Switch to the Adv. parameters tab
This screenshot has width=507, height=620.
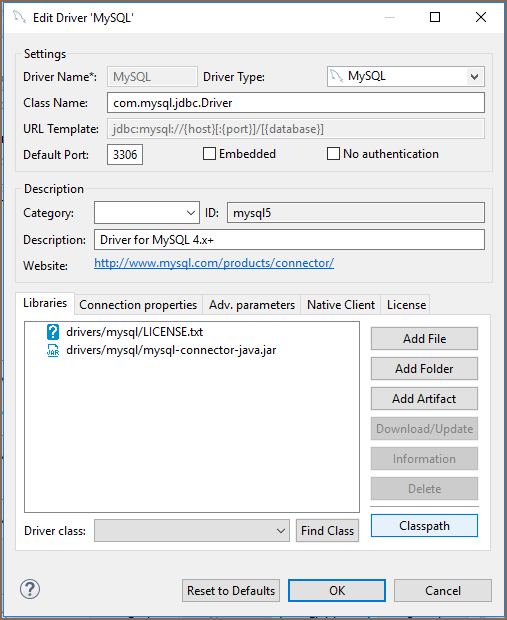click(x=252, y=305)
